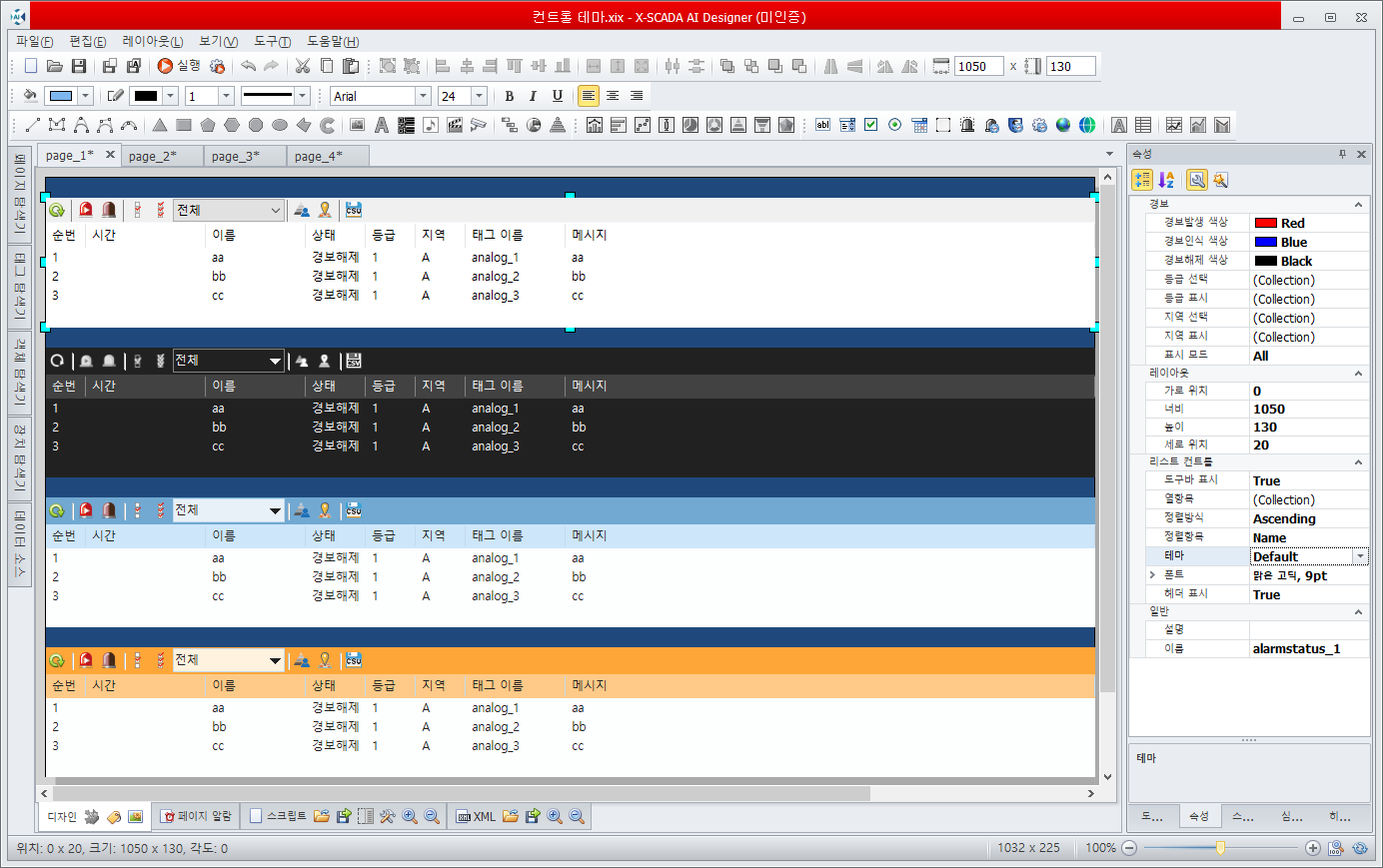
Task: Open the 편집 menu
Action: (88, 41)
